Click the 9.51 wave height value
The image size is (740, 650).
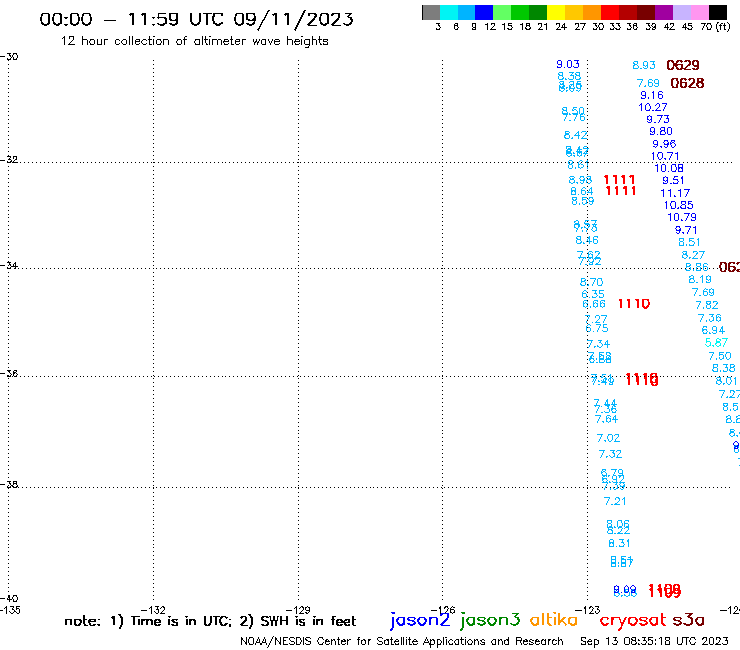[673, 180]
